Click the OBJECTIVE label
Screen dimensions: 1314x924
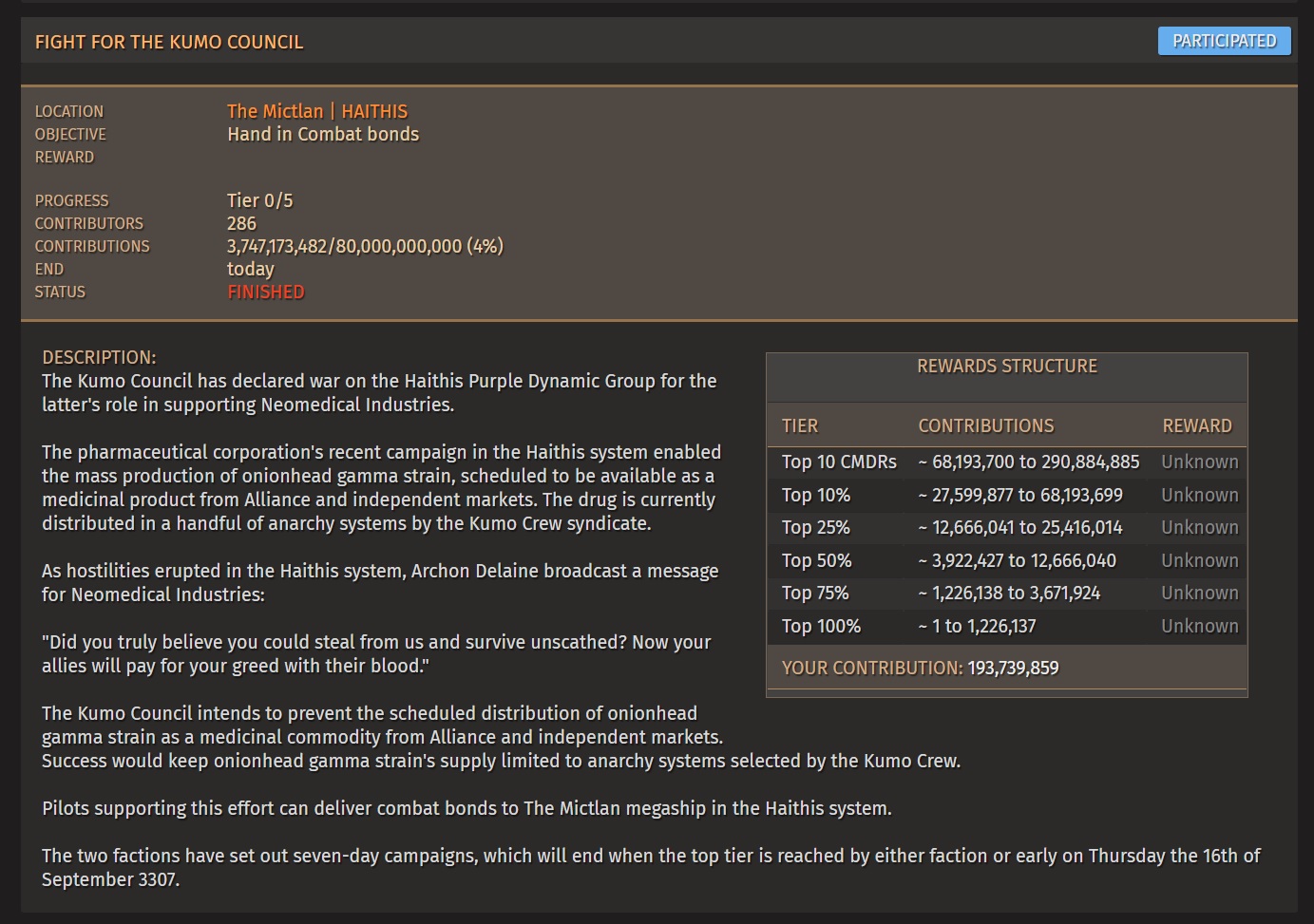pyautogui.click(x=70, y=134)
